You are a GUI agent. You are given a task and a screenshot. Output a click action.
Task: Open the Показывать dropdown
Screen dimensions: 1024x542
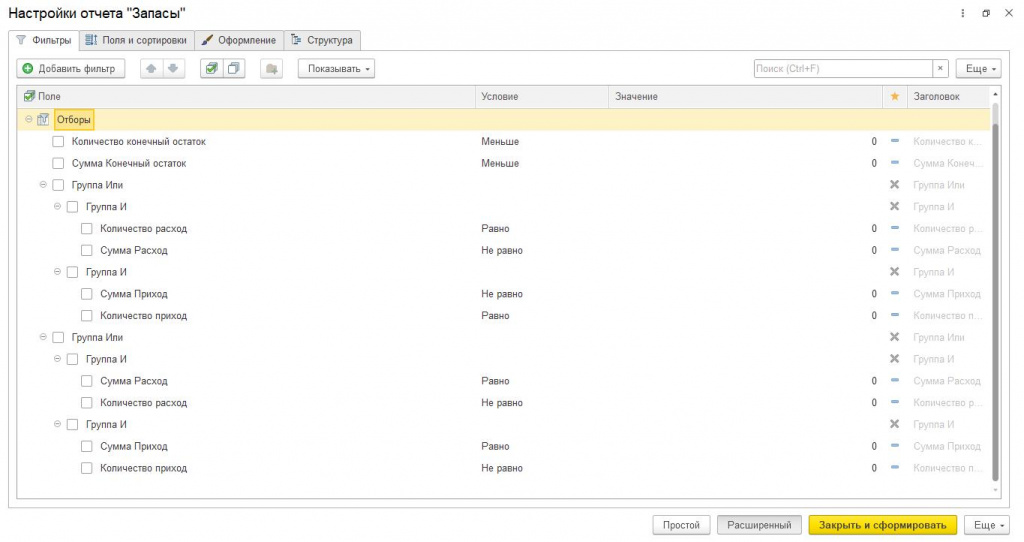pos(336,69)
